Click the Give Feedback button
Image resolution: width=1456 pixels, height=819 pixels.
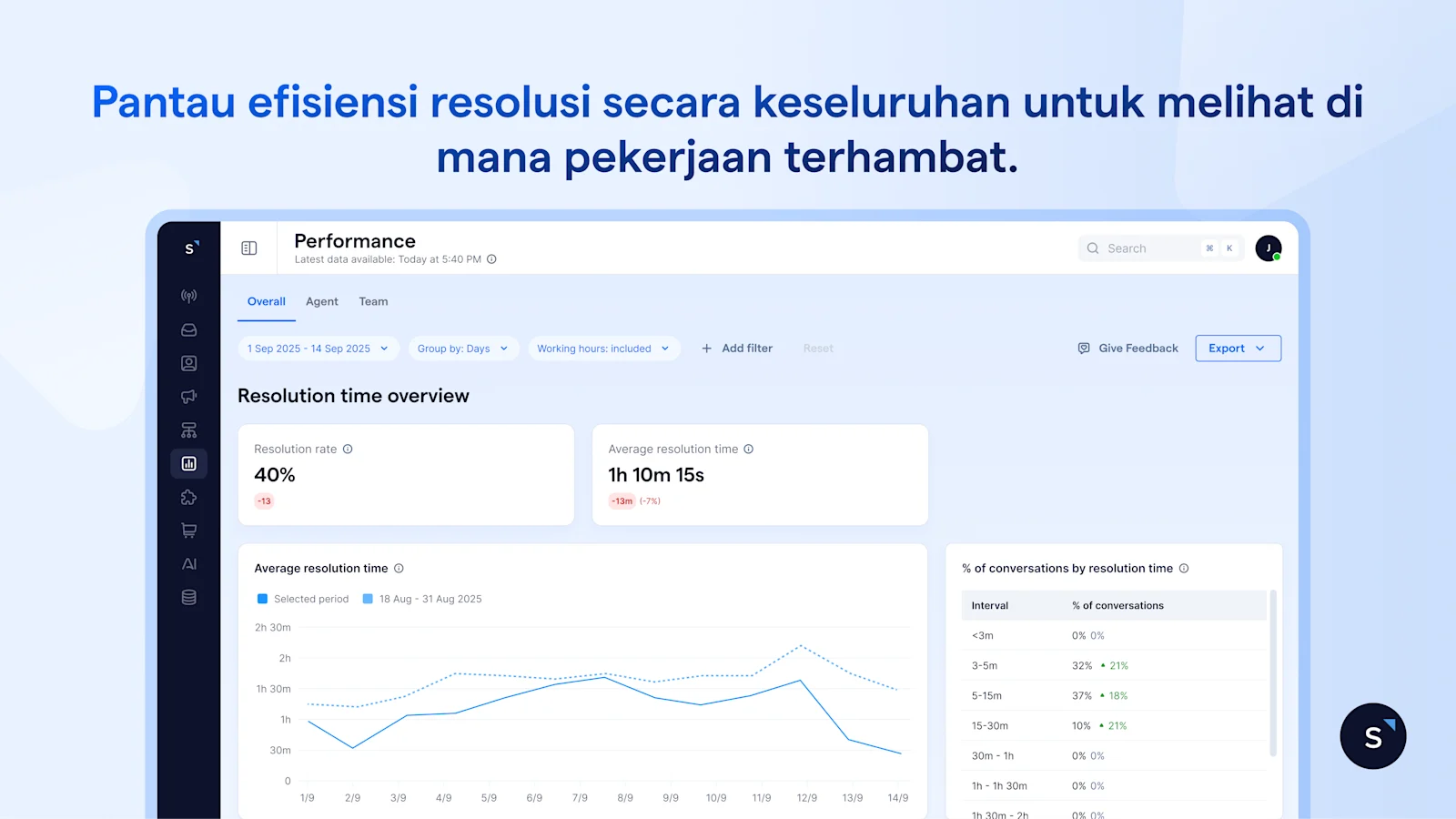1127,348
